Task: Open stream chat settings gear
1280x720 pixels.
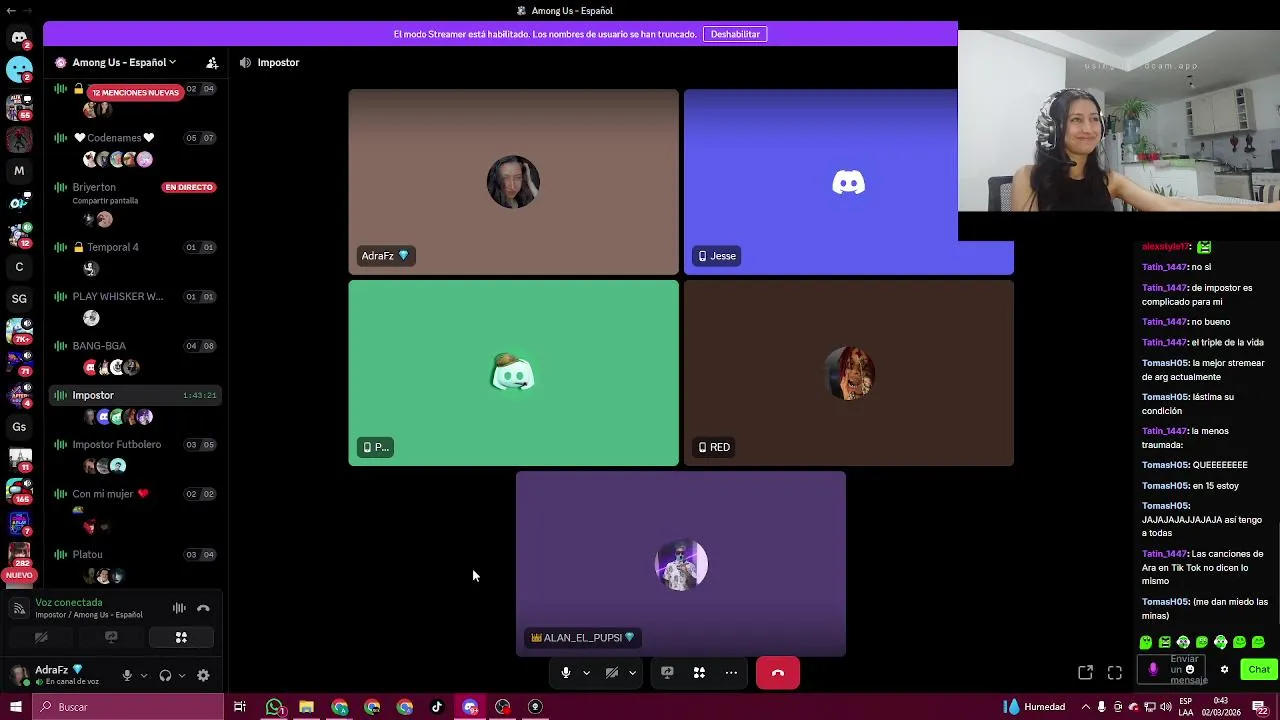Action: [x=1224, y=670]
